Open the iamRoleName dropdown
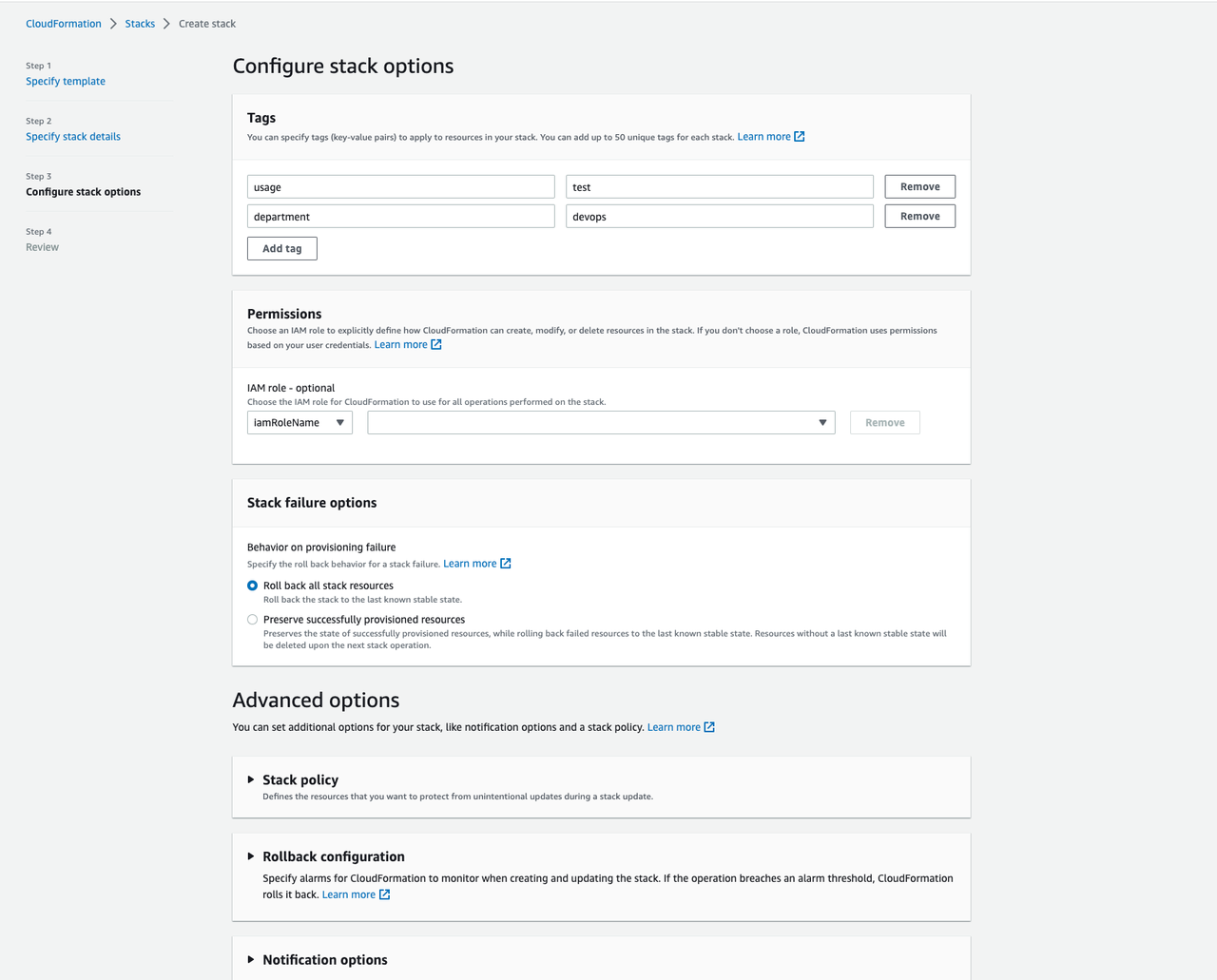1217x980 pixels. point(299,423)
